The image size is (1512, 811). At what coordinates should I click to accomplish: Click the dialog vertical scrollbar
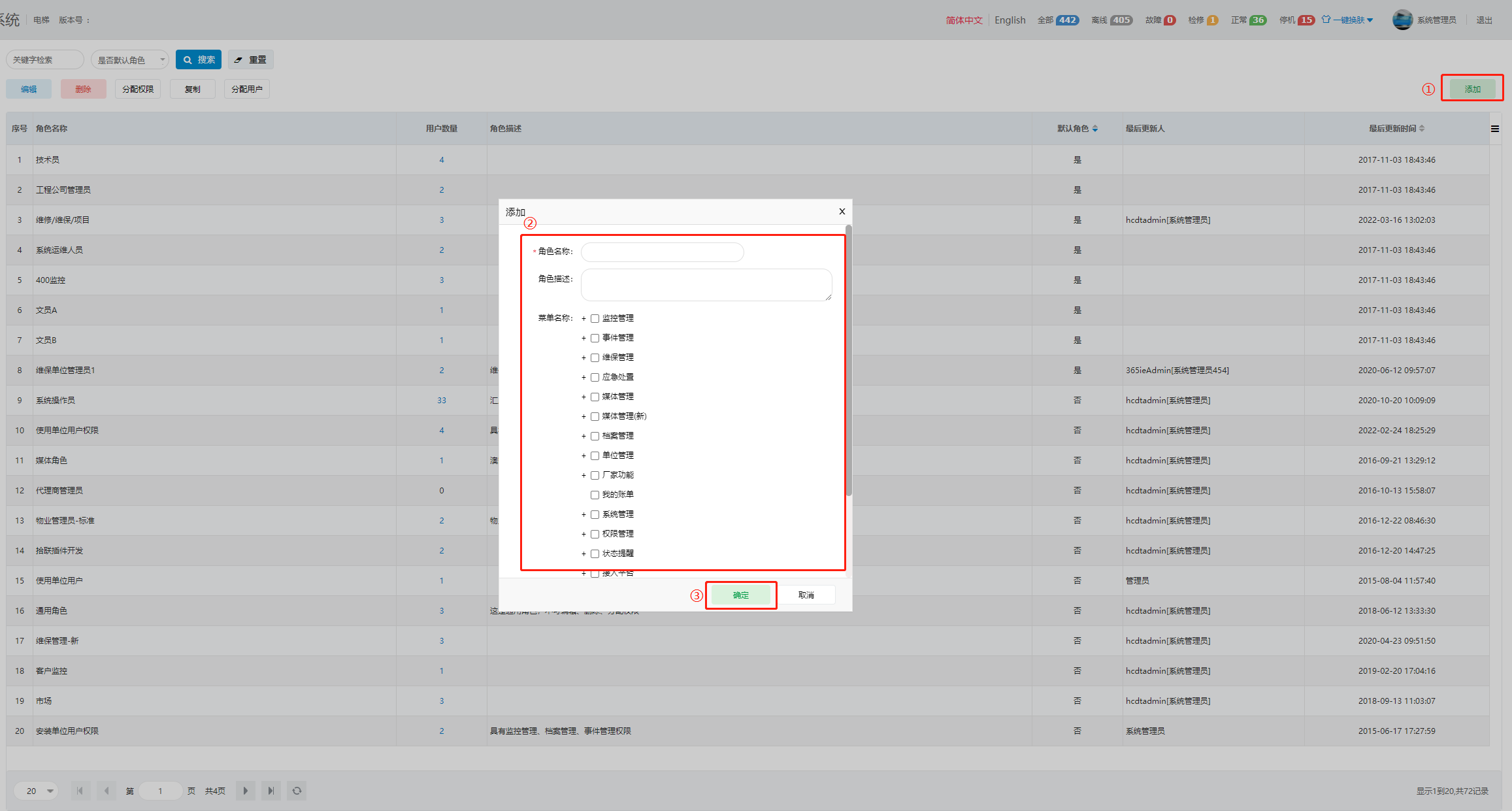(x=848, y=359)
